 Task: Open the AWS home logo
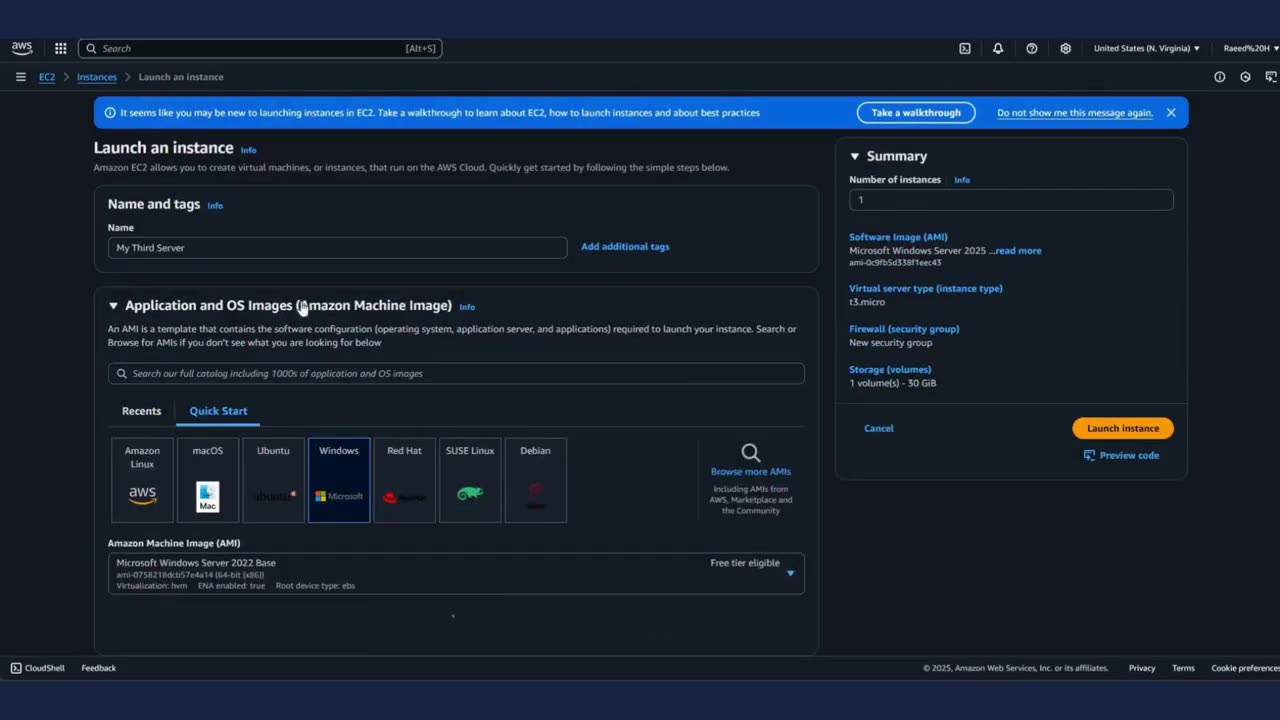click(22, 48)
